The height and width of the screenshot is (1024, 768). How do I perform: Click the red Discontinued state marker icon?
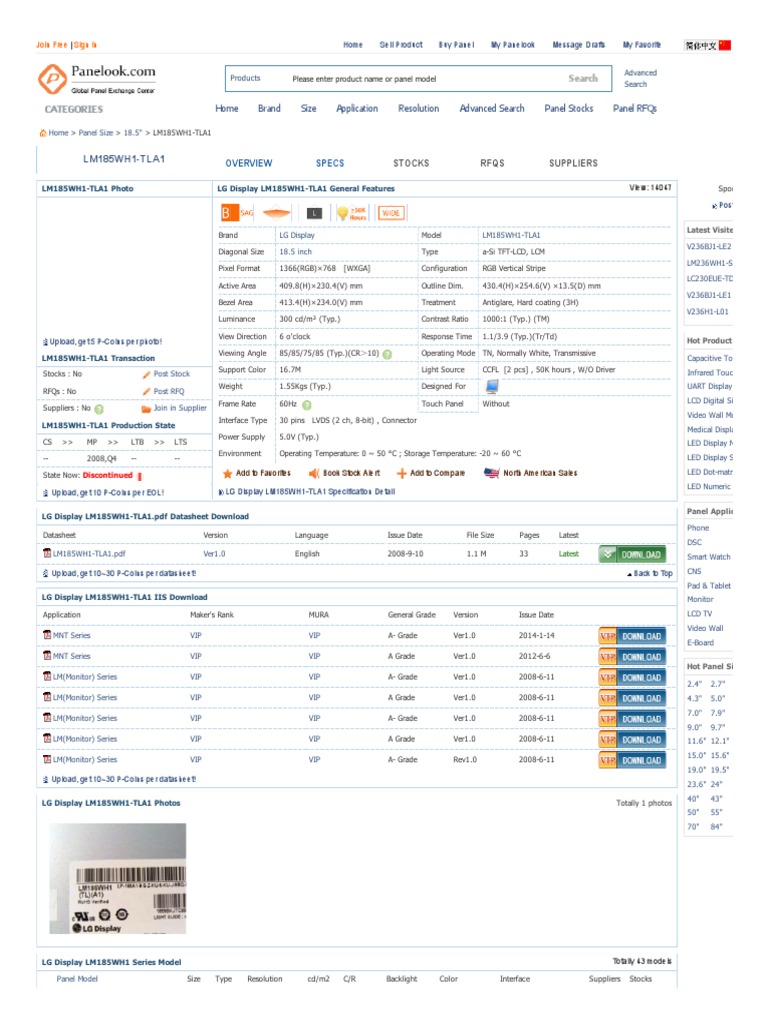[x=139, y=476]
